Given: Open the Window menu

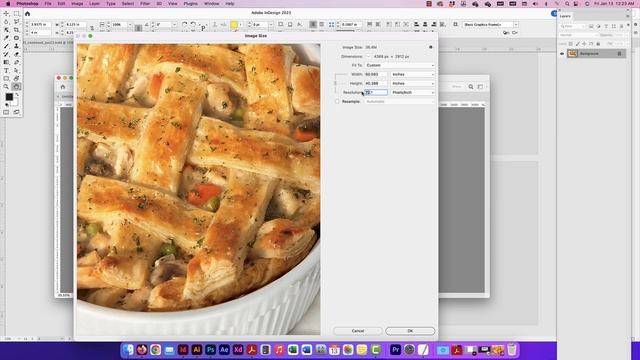Looking at the screenshot, I should pyautogui.click(x=211, y=4).
